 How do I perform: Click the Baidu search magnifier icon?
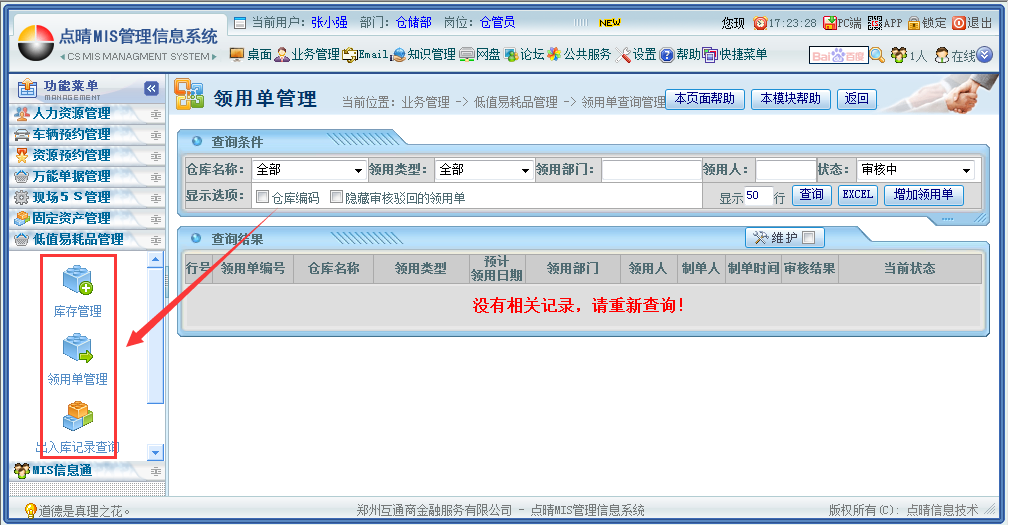pos(877,55)
